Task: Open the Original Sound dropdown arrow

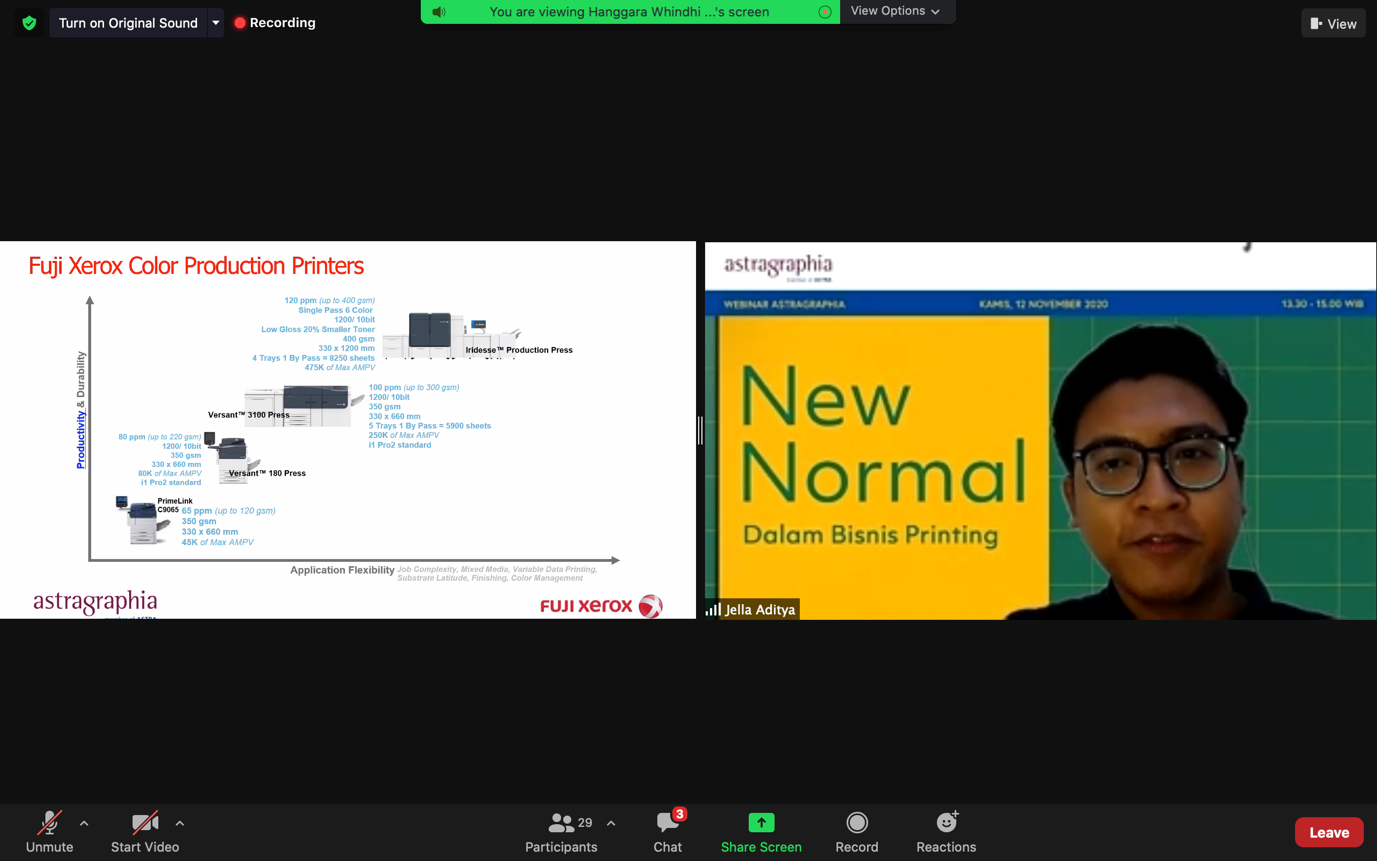Action: (x=215, y=23)
